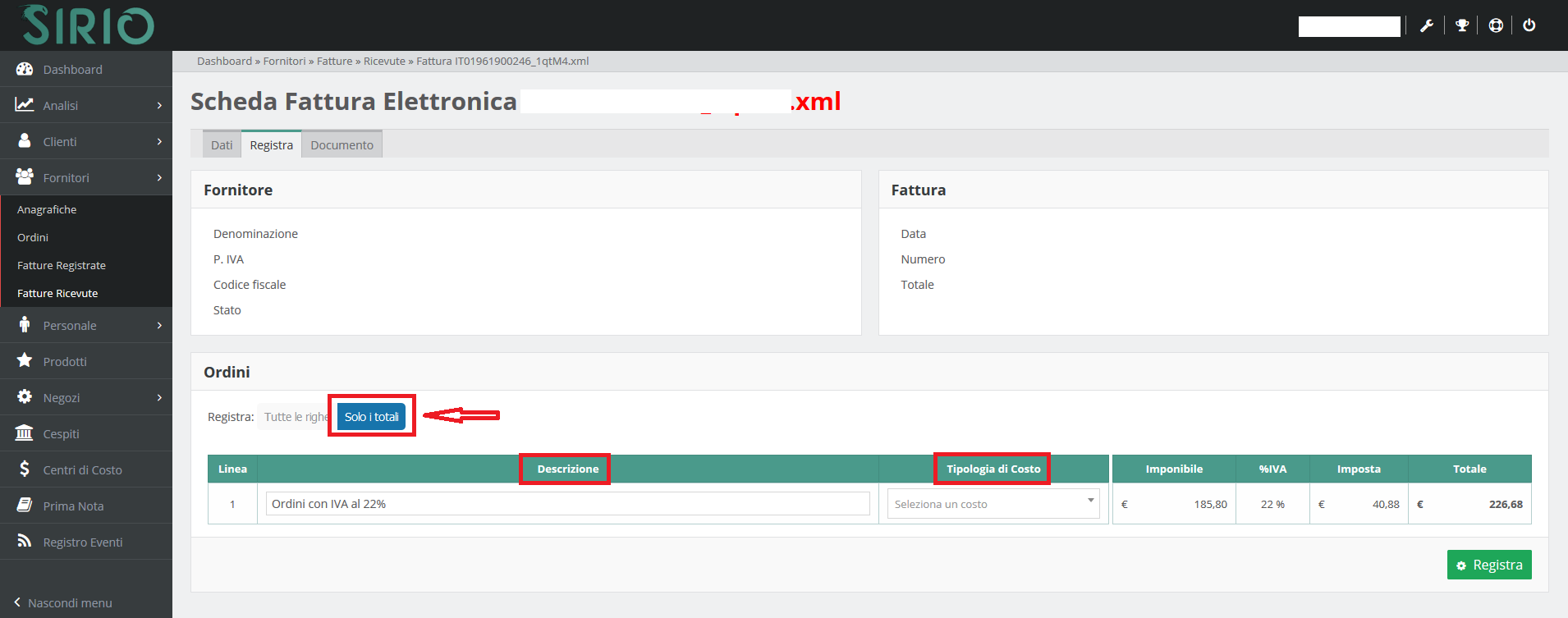The width and height of the screenshot is (1568, 618).
Task: Switch to the Documento tab
Action: coord(342,145)
